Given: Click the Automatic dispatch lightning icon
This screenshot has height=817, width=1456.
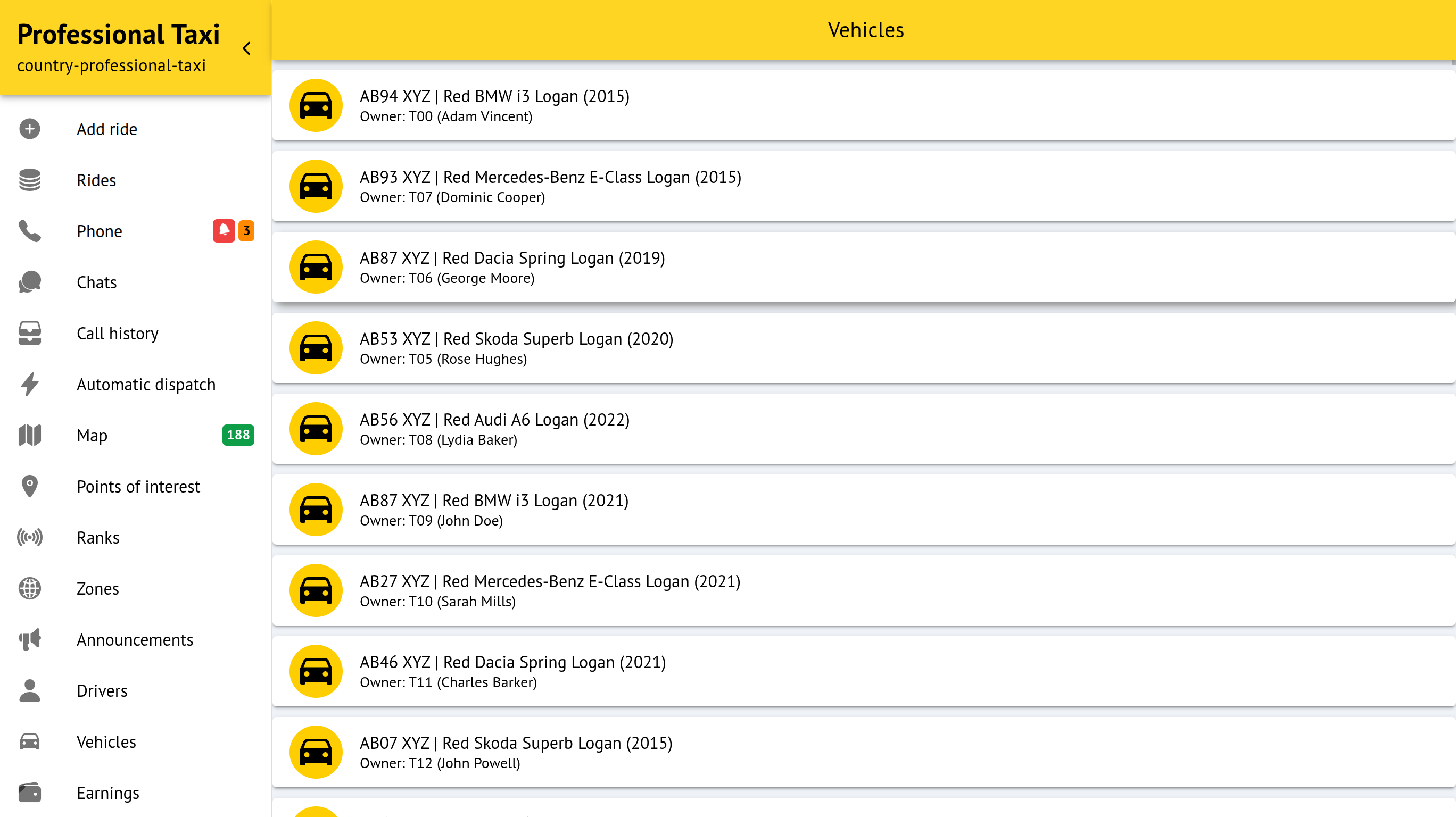Looking at the screenshot, I should [x=29, y=384].
